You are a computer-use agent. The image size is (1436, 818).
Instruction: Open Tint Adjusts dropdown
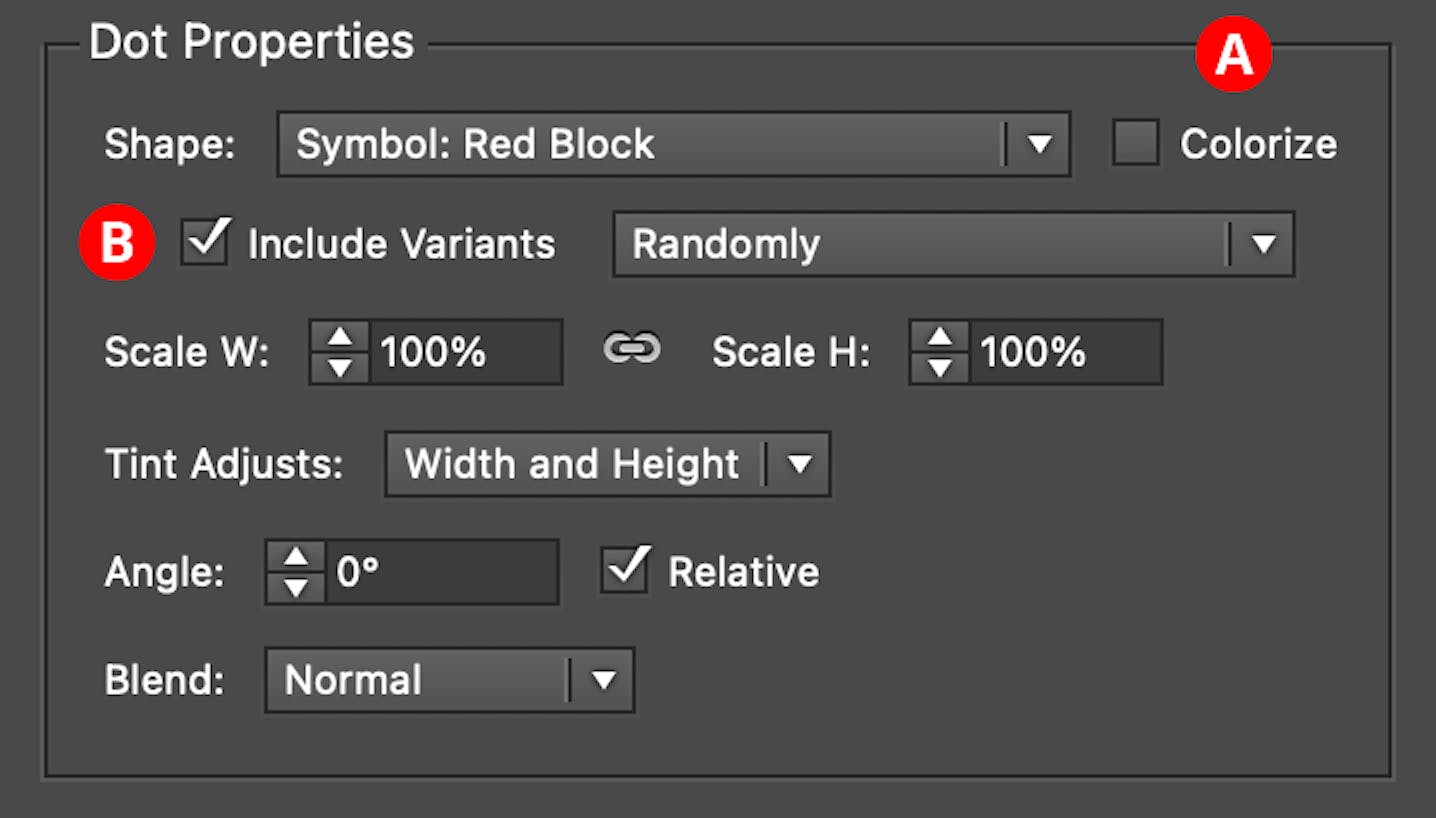(799, 464)
